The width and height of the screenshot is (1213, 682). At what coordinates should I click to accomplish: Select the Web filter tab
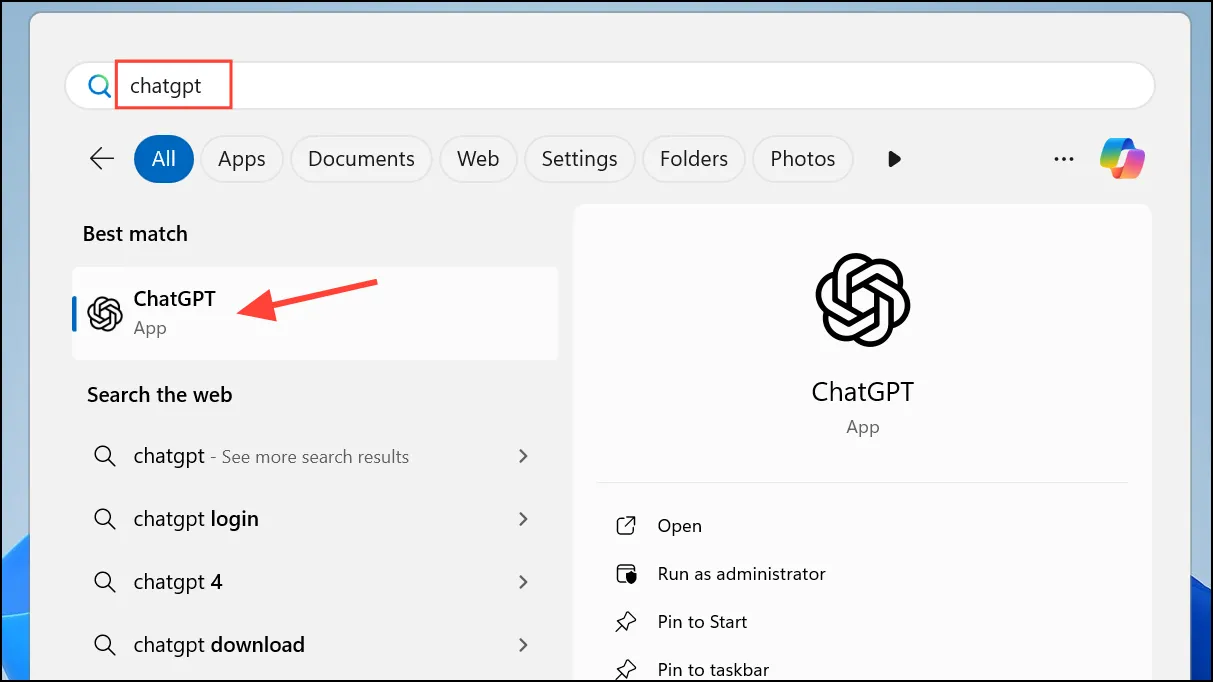478,159
